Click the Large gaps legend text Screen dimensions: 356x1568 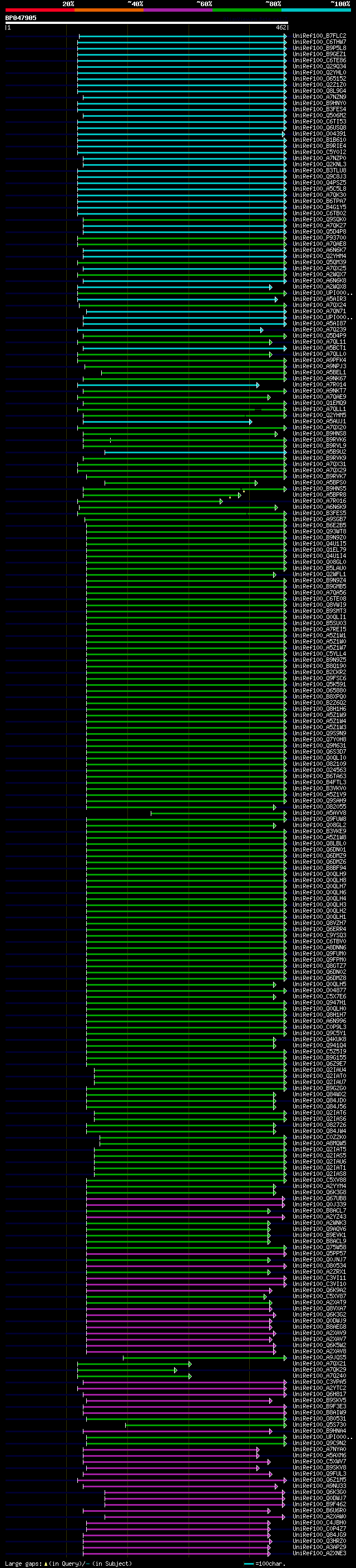coord(68,1563)
